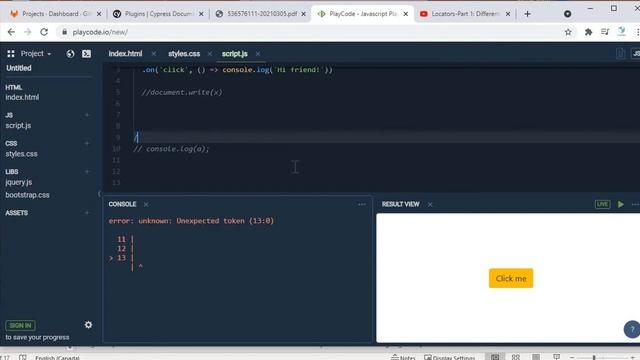Viewport: 640px width, 360px height.
Task: Close the script.js editor tab
Action: (258, 53)
